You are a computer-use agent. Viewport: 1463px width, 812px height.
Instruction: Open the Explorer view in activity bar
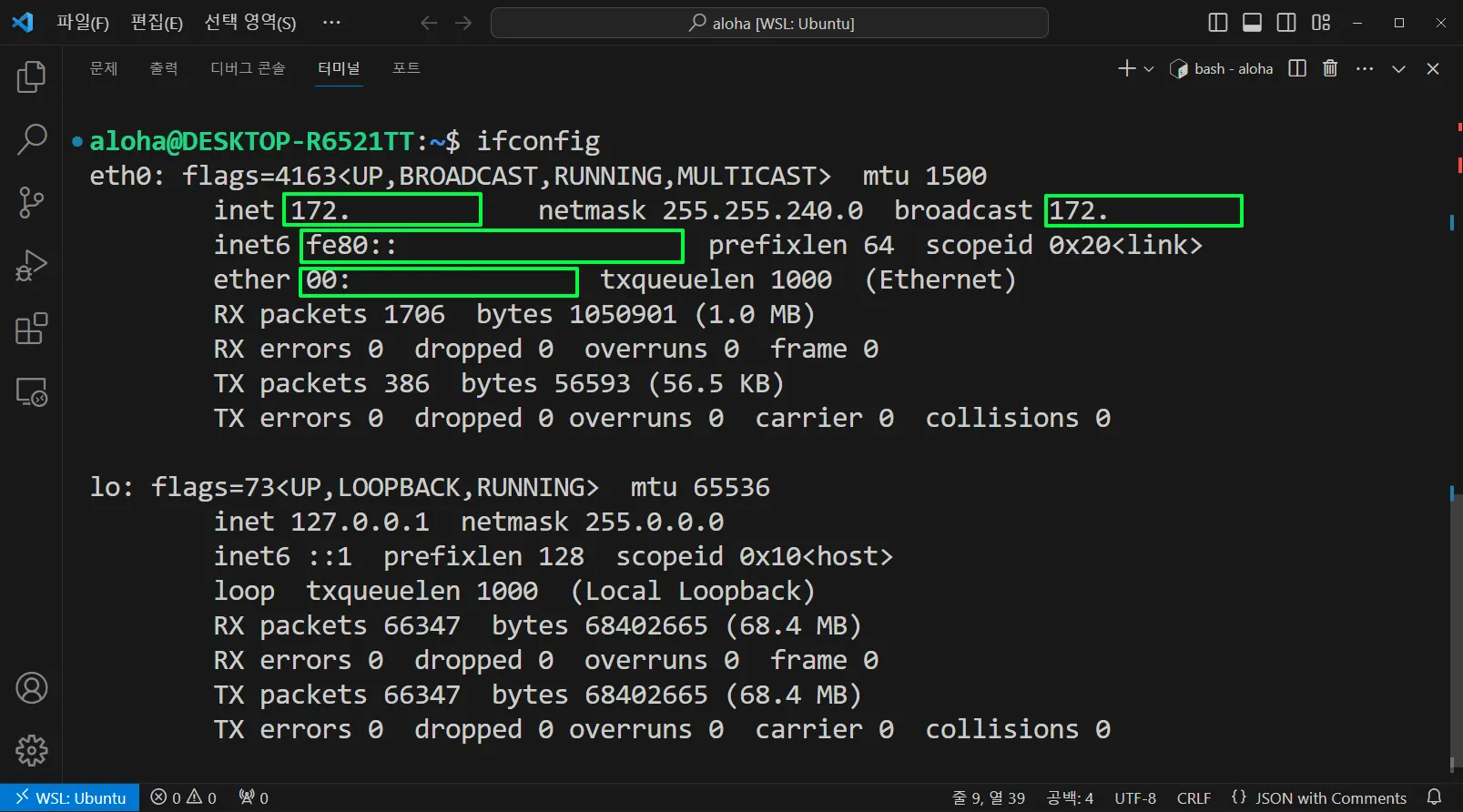(31, 77)
